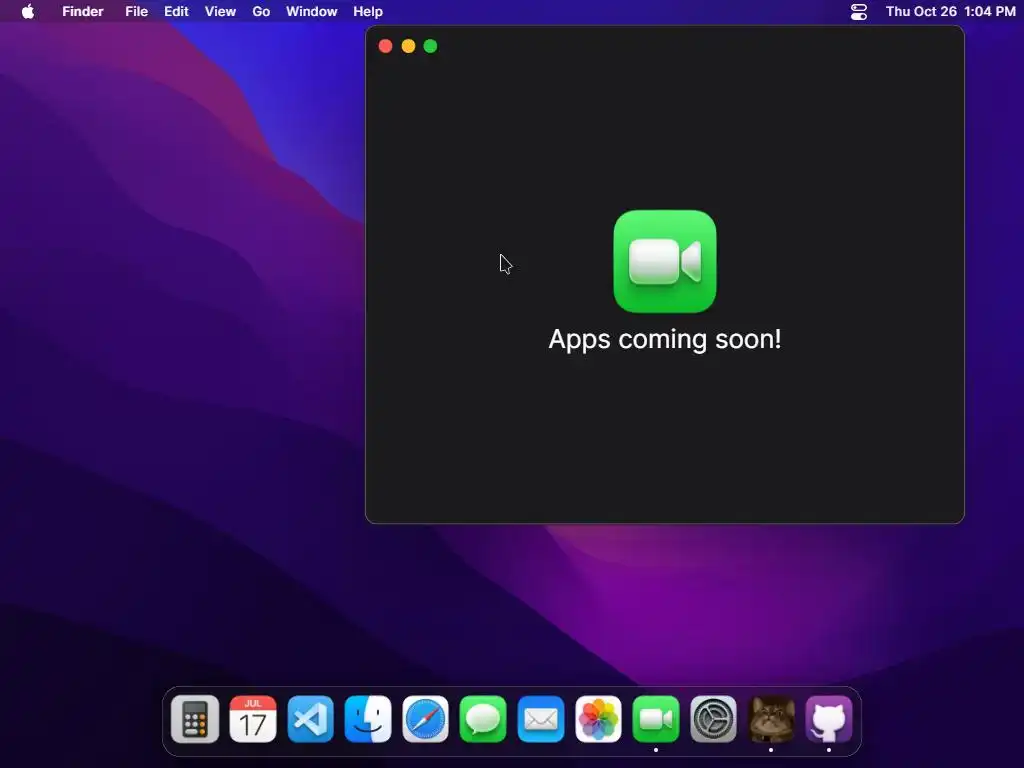
Task: Open the Window menu
Action: (312, 11)
